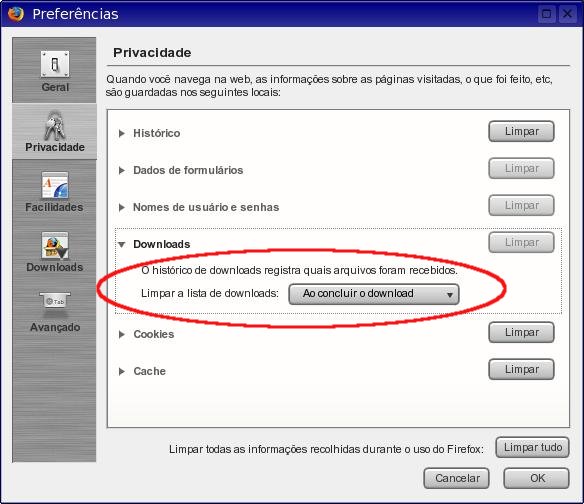The width and height of the screenshot is (584, 504).
Task: Expand Dados de formulários section
Action: click(121, 170)
